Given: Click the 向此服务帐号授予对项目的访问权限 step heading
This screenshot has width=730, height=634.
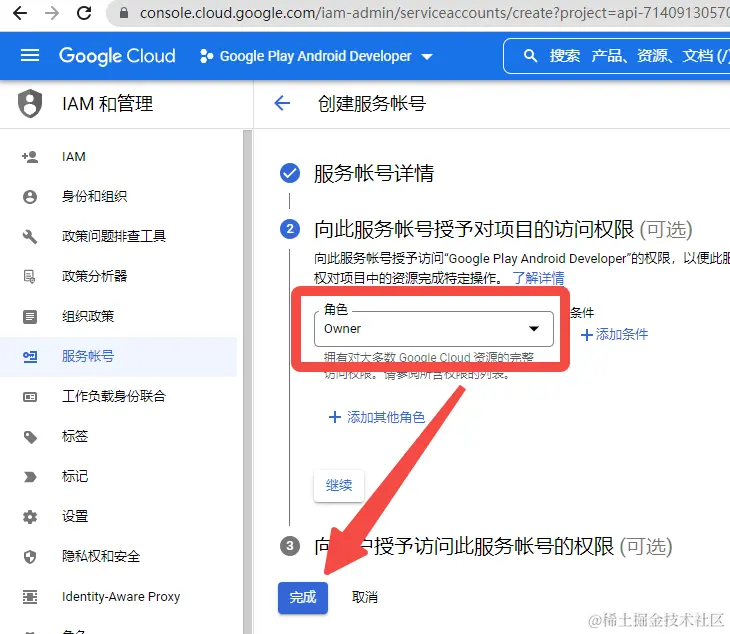Looking at the screenshot, I should pos(503,229).
